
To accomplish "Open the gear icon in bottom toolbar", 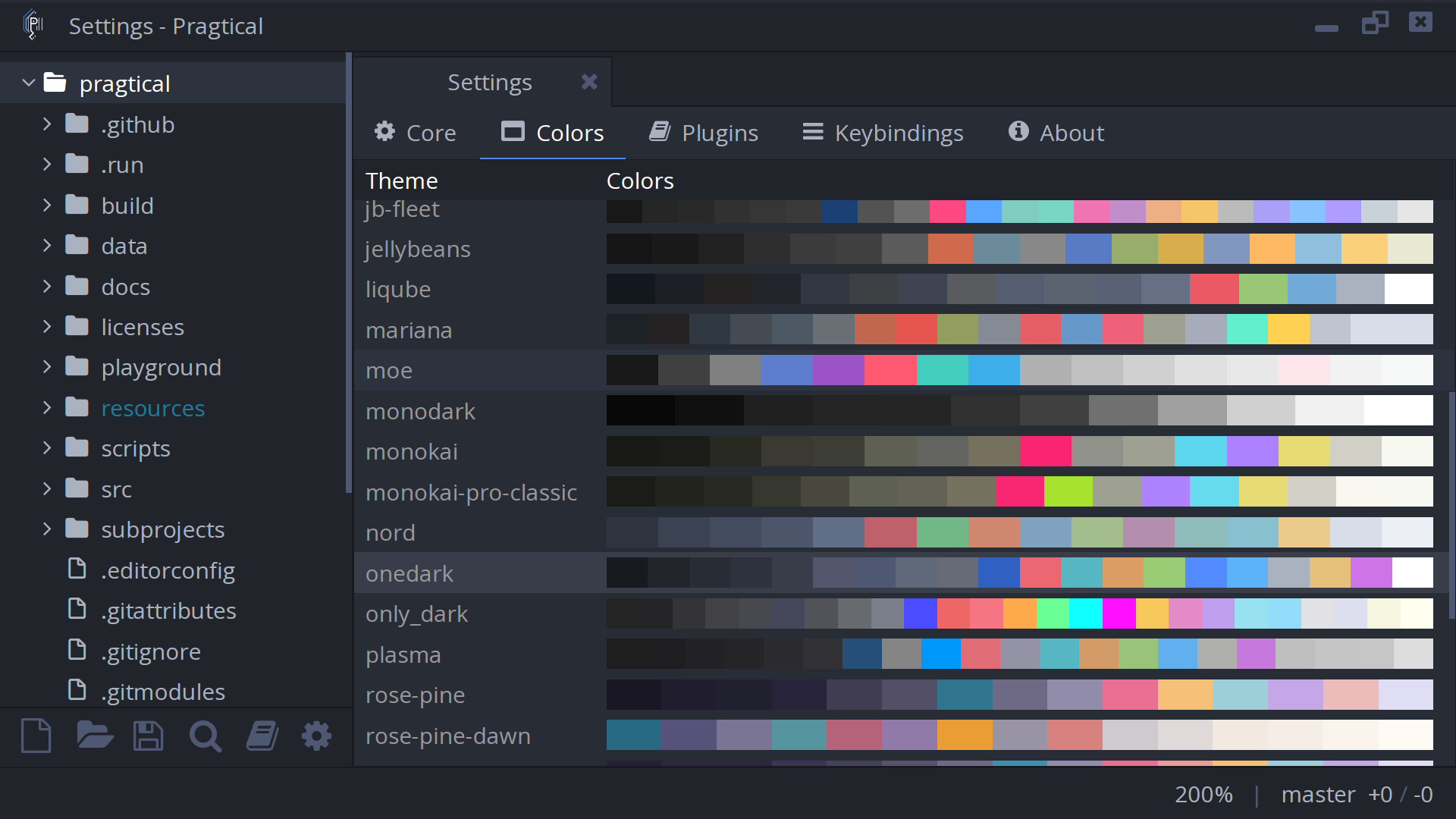I will (x=316, y=736).
